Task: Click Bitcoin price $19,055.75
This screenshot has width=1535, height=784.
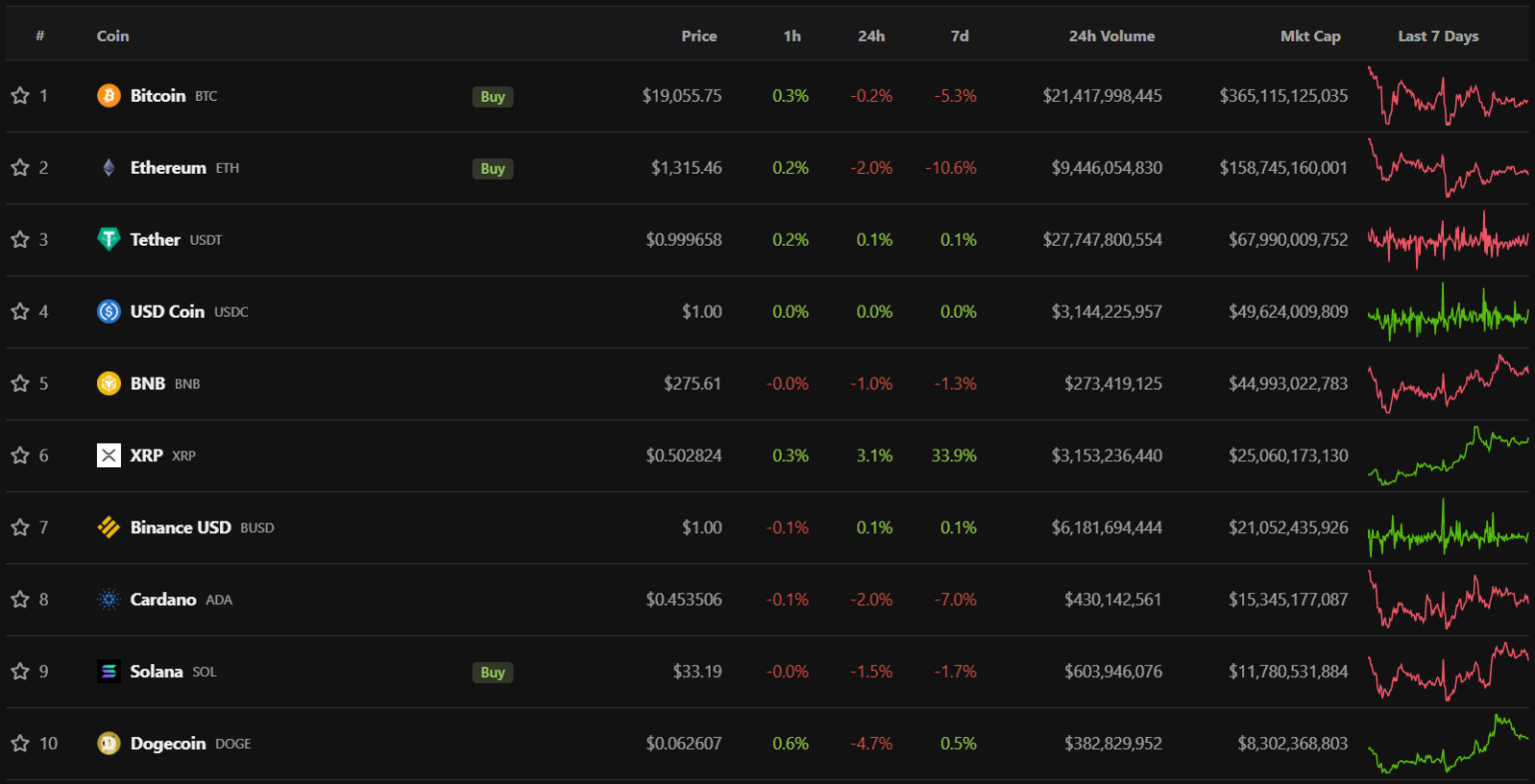Action: [682, 96]
